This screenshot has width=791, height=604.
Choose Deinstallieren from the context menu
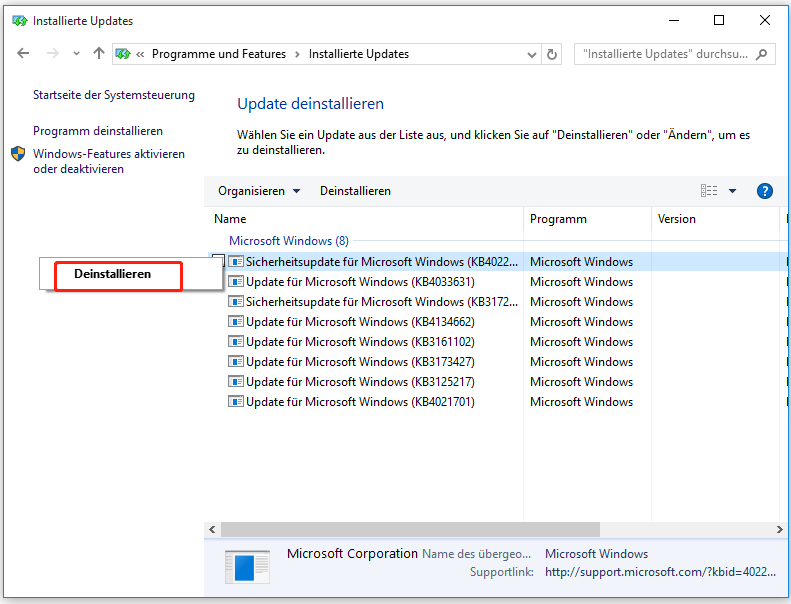(113, 274)
